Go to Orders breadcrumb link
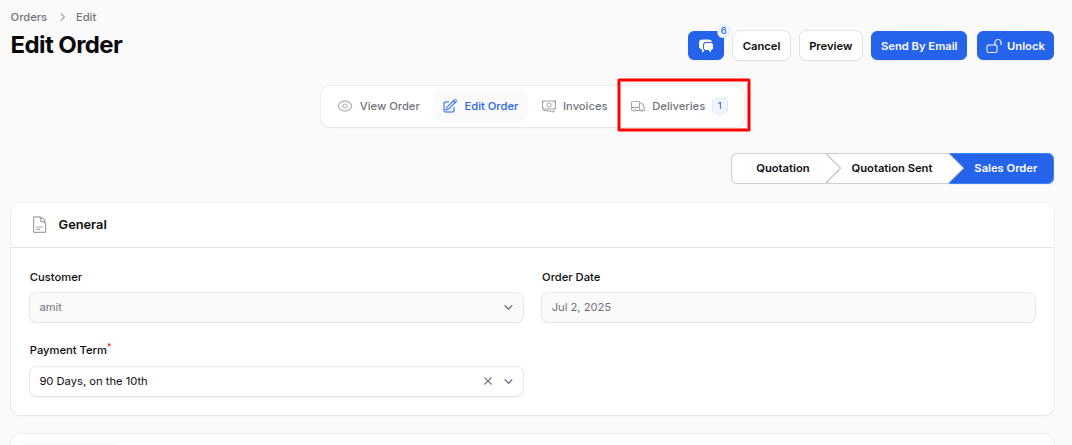Image resolution: width=1072 pixels, height=445 pixels. 29,17
